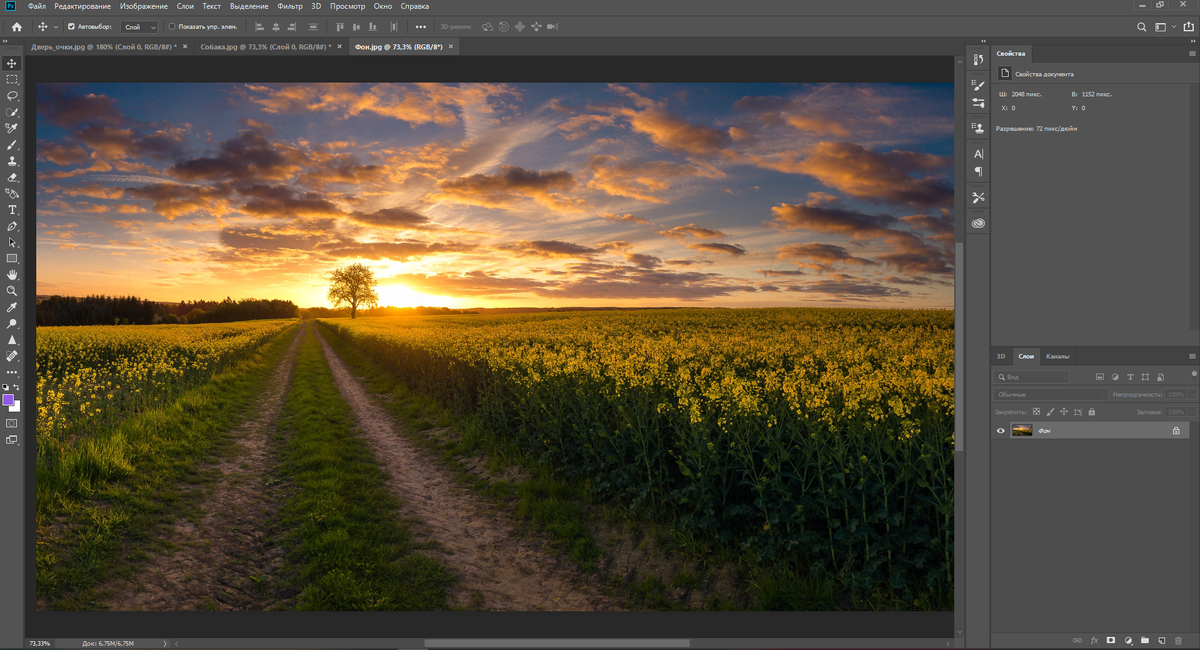This screenshot has width=1200, height=650.
Task: Open the Заливка fill dropdown arrow
Action: coord(1192,411)
